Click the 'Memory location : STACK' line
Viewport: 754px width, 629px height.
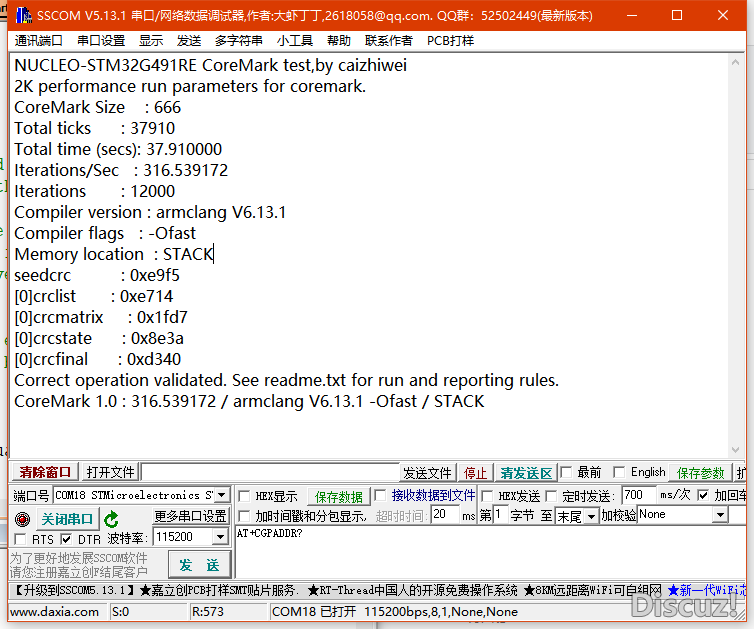(x=113, y=254)
